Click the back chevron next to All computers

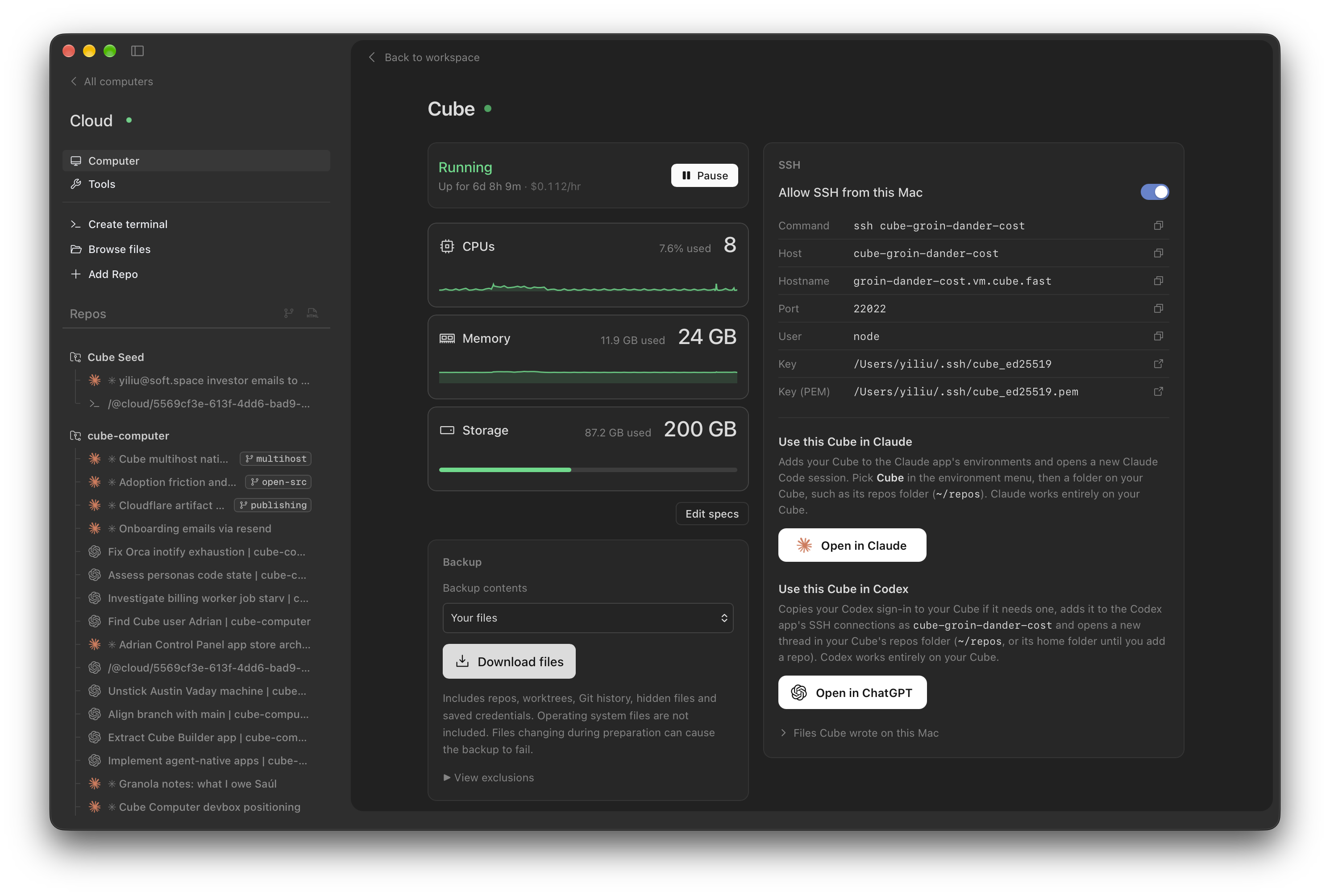tap(74, 81)
